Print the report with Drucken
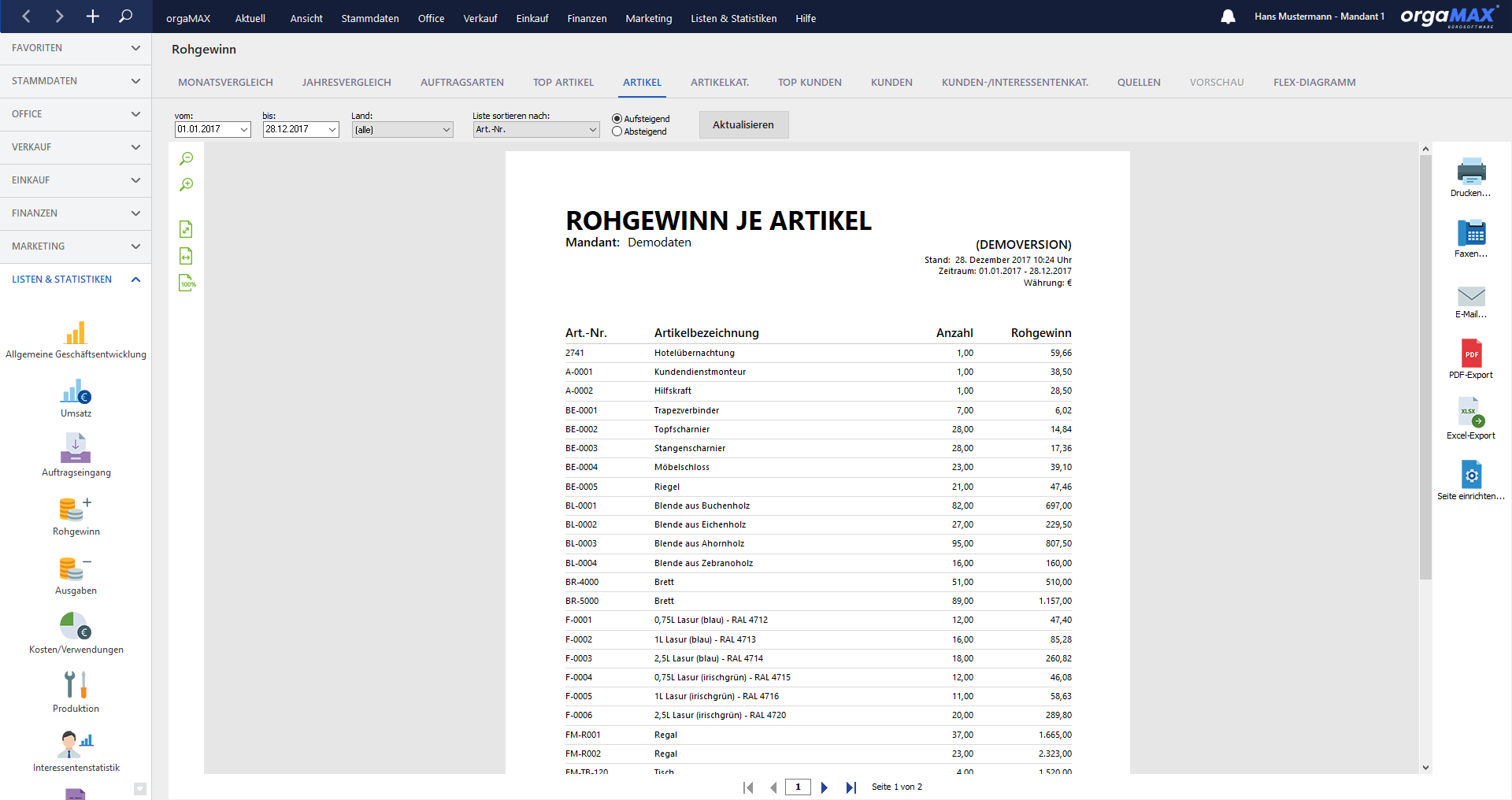 [1470, 177]
